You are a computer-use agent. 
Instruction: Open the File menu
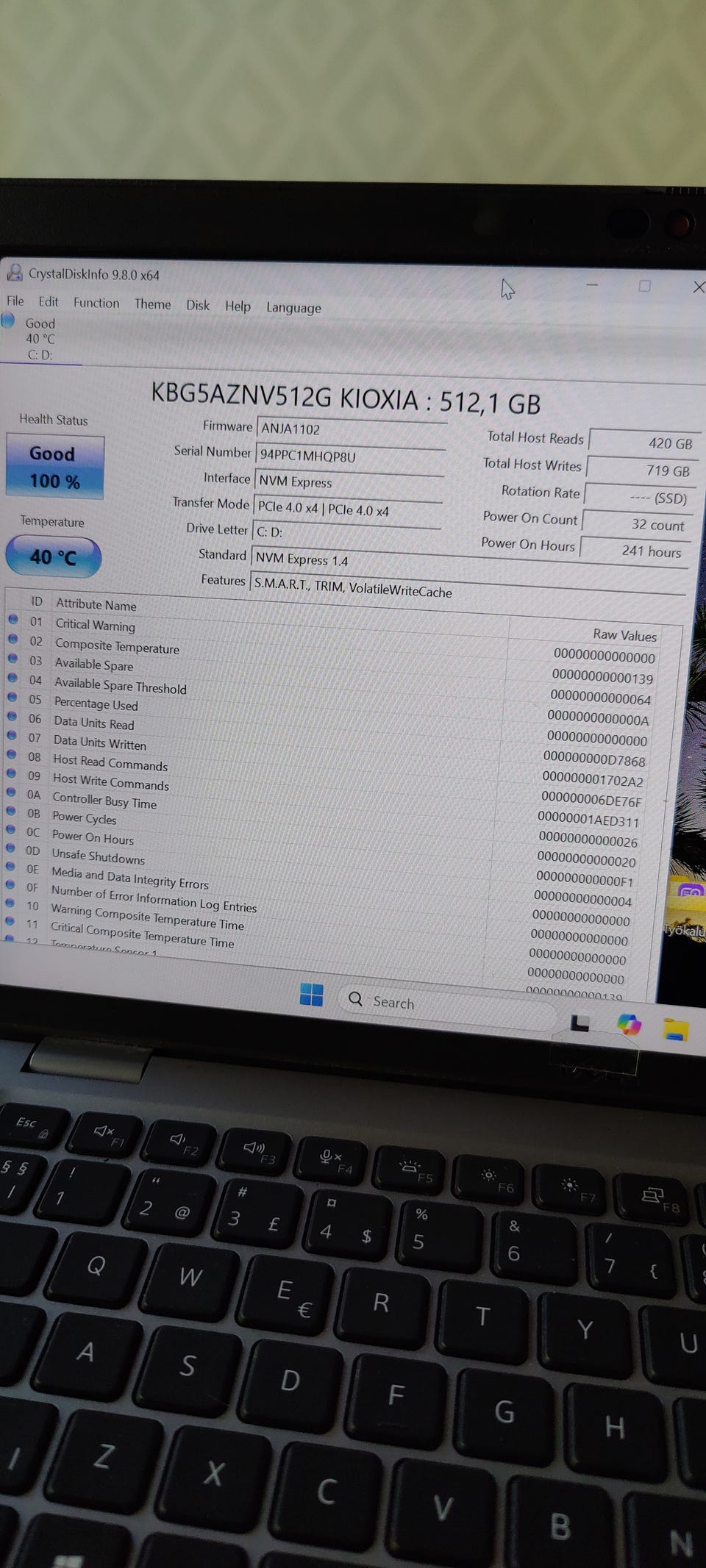pyautogui.click(x=15, y=301)
